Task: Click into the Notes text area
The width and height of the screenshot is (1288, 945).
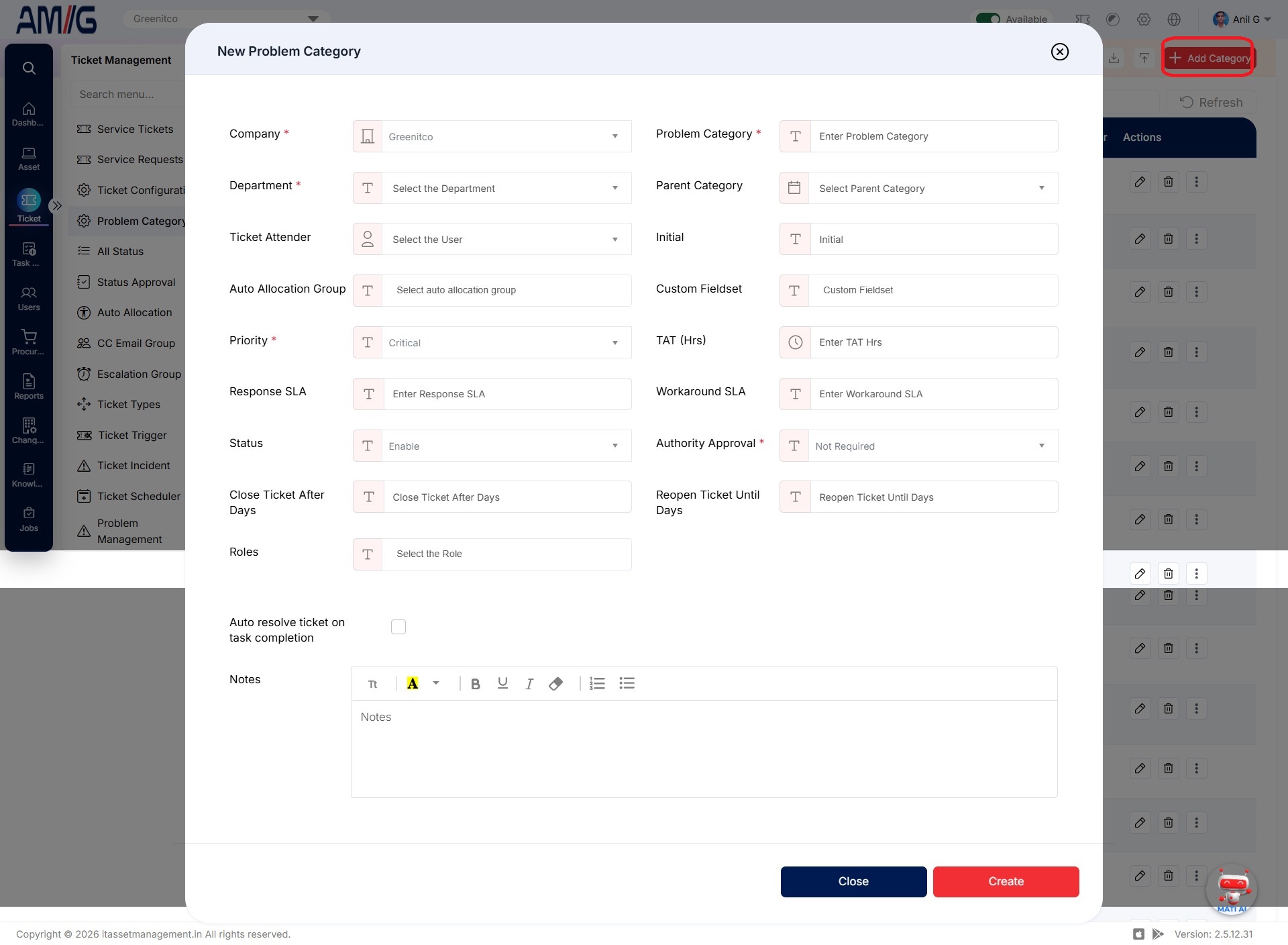Action: click(704, 748)
